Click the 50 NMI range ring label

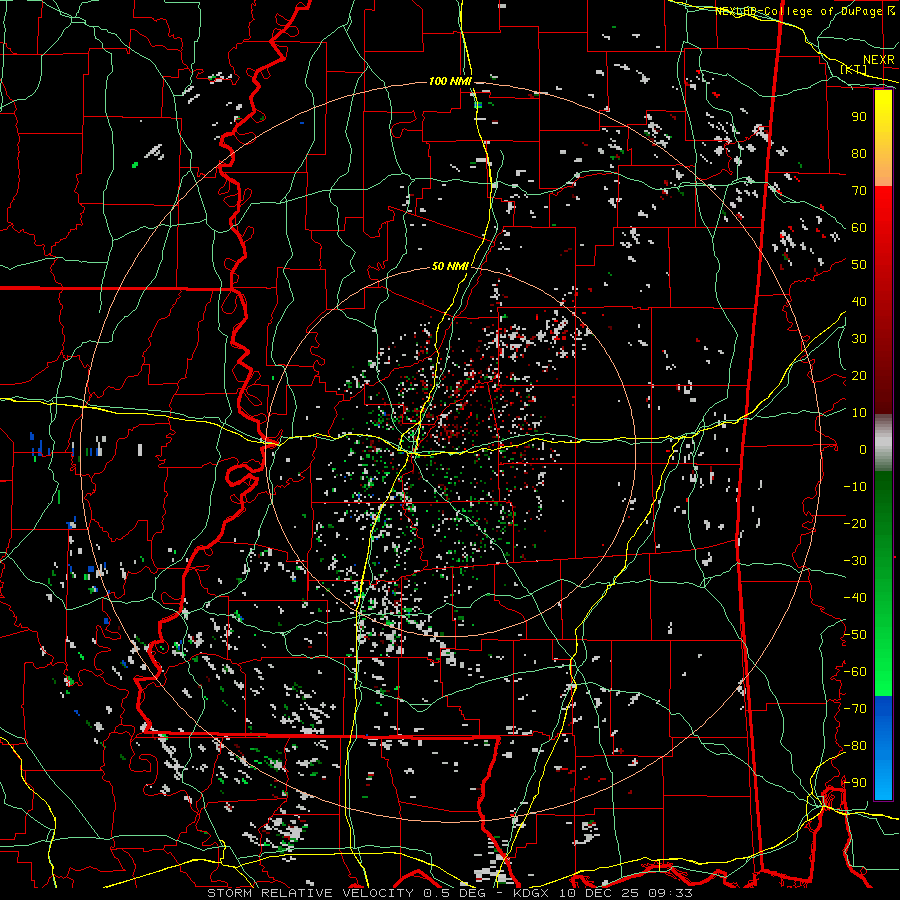450,266
